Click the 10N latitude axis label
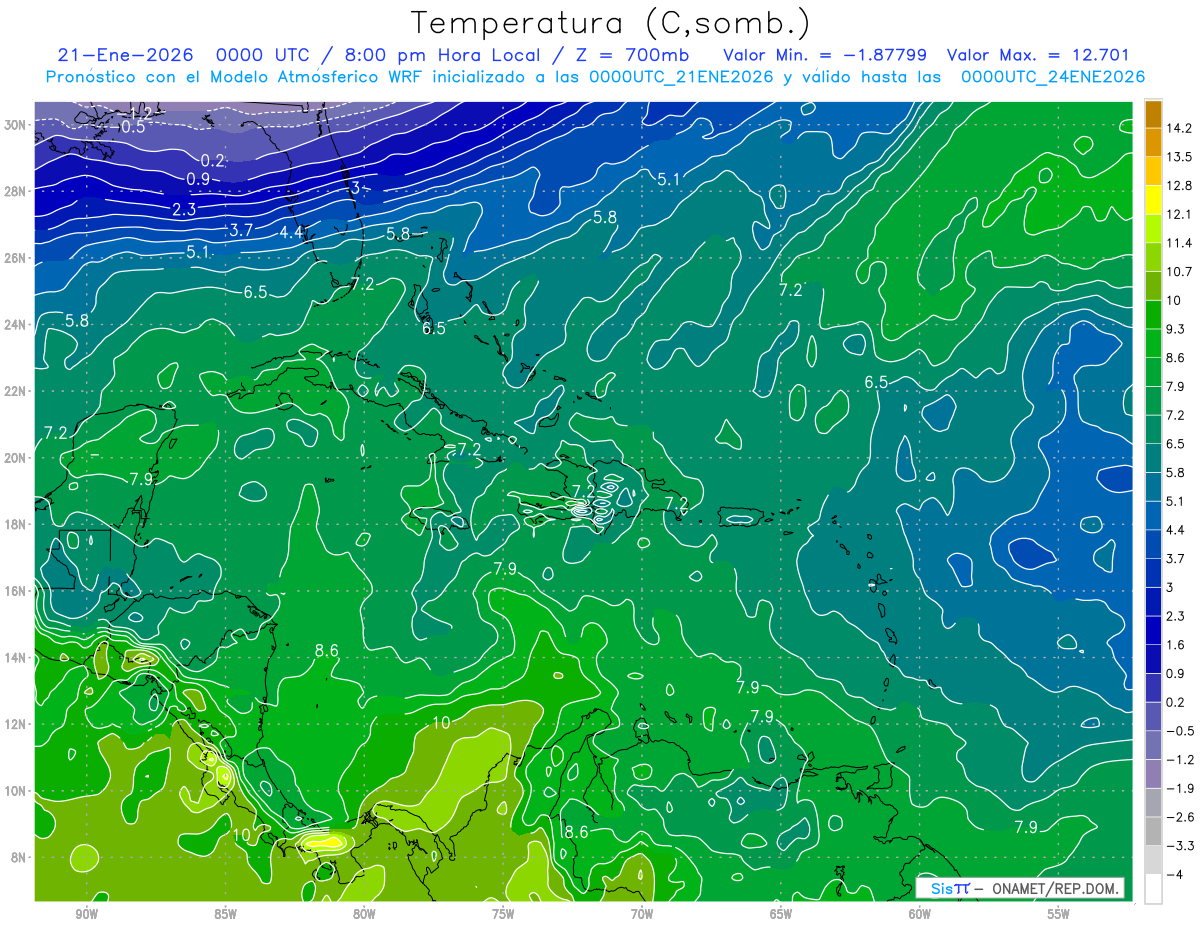The height and width of the screenshot is (927, 1200). (x=15, y=791)
